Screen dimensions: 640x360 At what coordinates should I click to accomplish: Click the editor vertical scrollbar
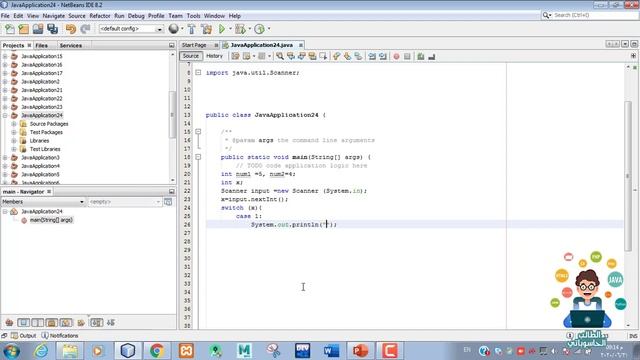pyautogui.click(x=628, y=176)
